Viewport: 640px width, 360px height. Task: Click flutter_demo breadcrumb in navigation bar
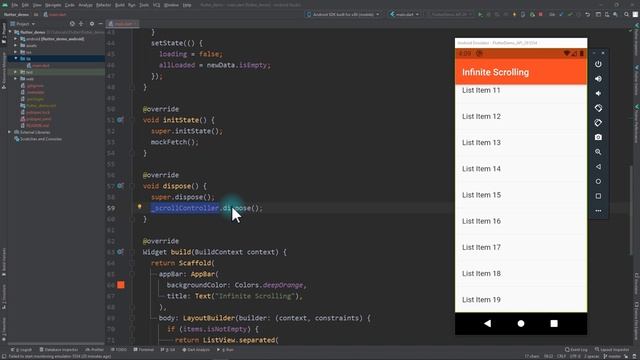coord(16,14)
